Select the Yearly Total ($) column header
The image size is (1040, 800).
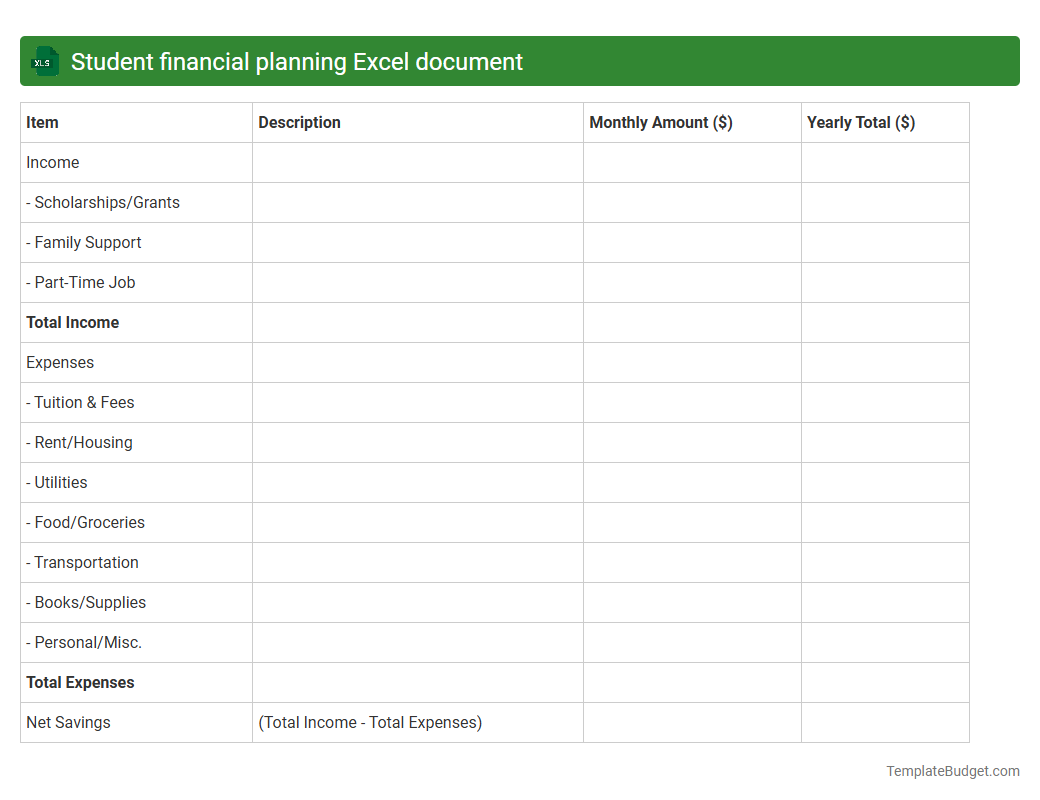[x=861, y=122]
